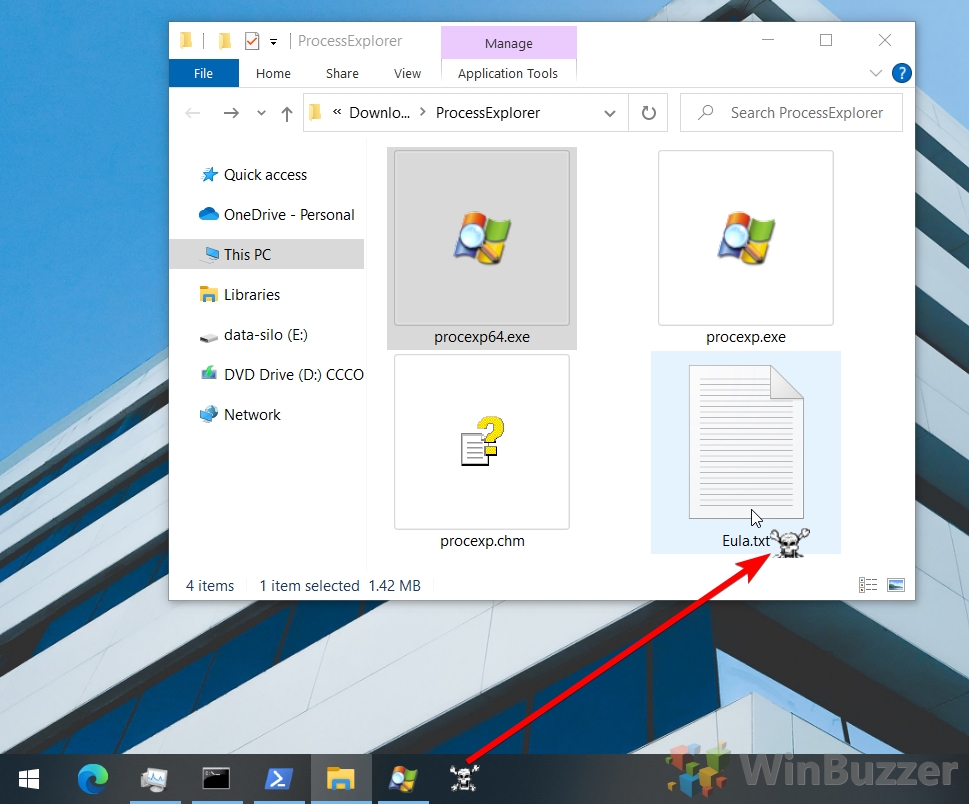Click Properties checkmark quick access icon
The width and height of the screenshot is (969, 804).
point(252,41)
